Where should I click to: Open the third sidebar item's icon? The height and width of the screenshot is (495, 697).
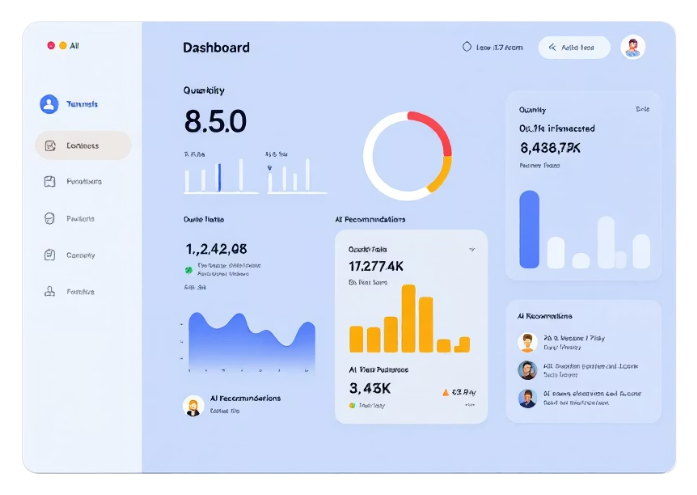point(49,182)
